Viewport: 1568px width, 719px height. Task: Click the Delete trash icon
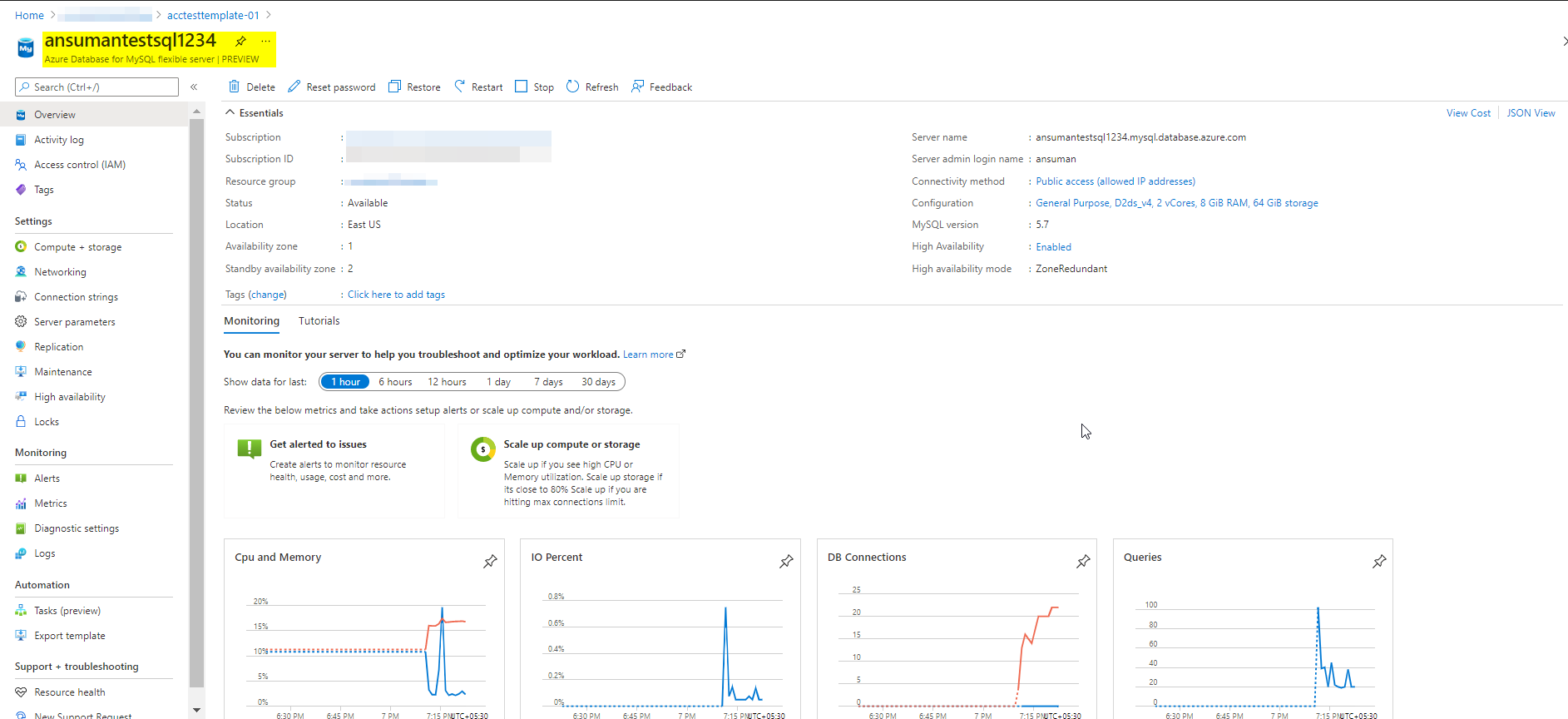coord(235,87)
